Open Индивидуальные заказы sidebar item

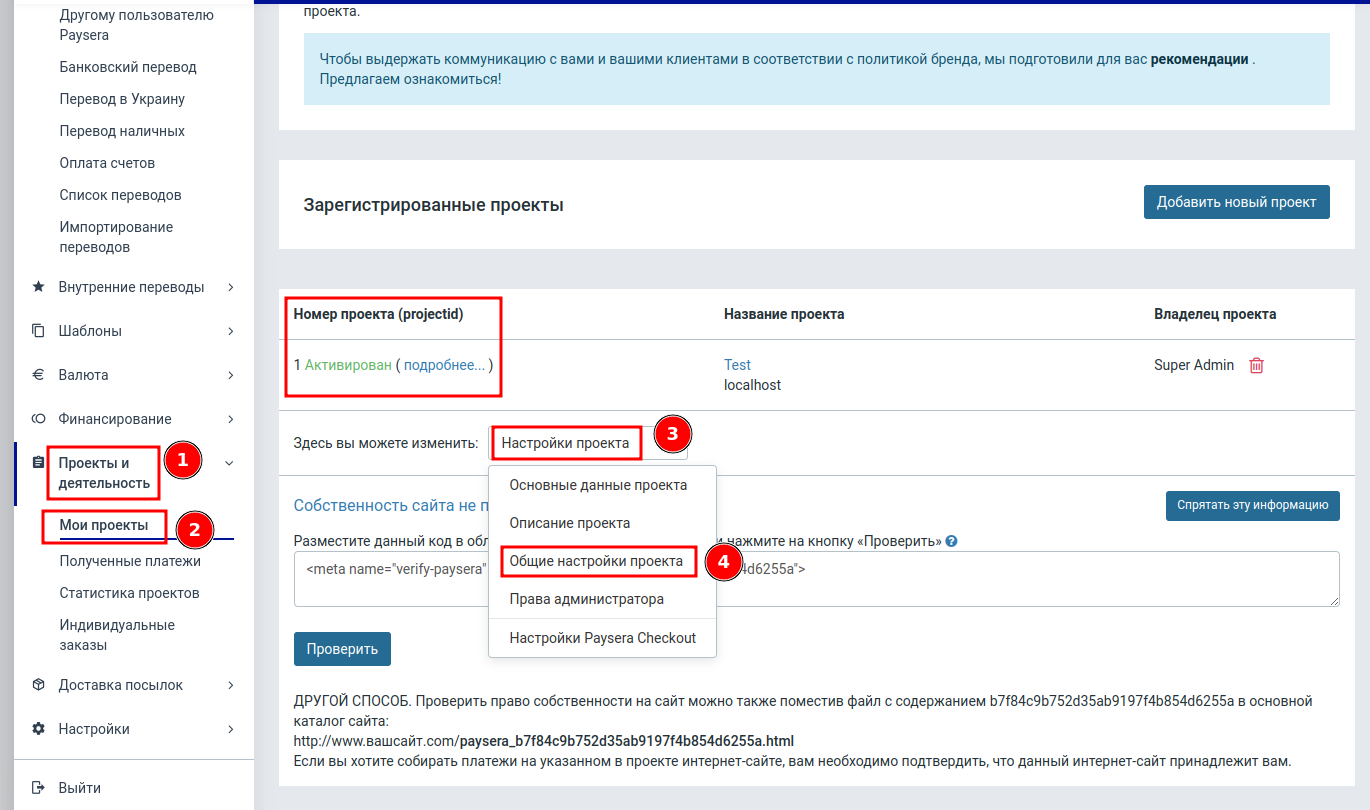(117, 635)
